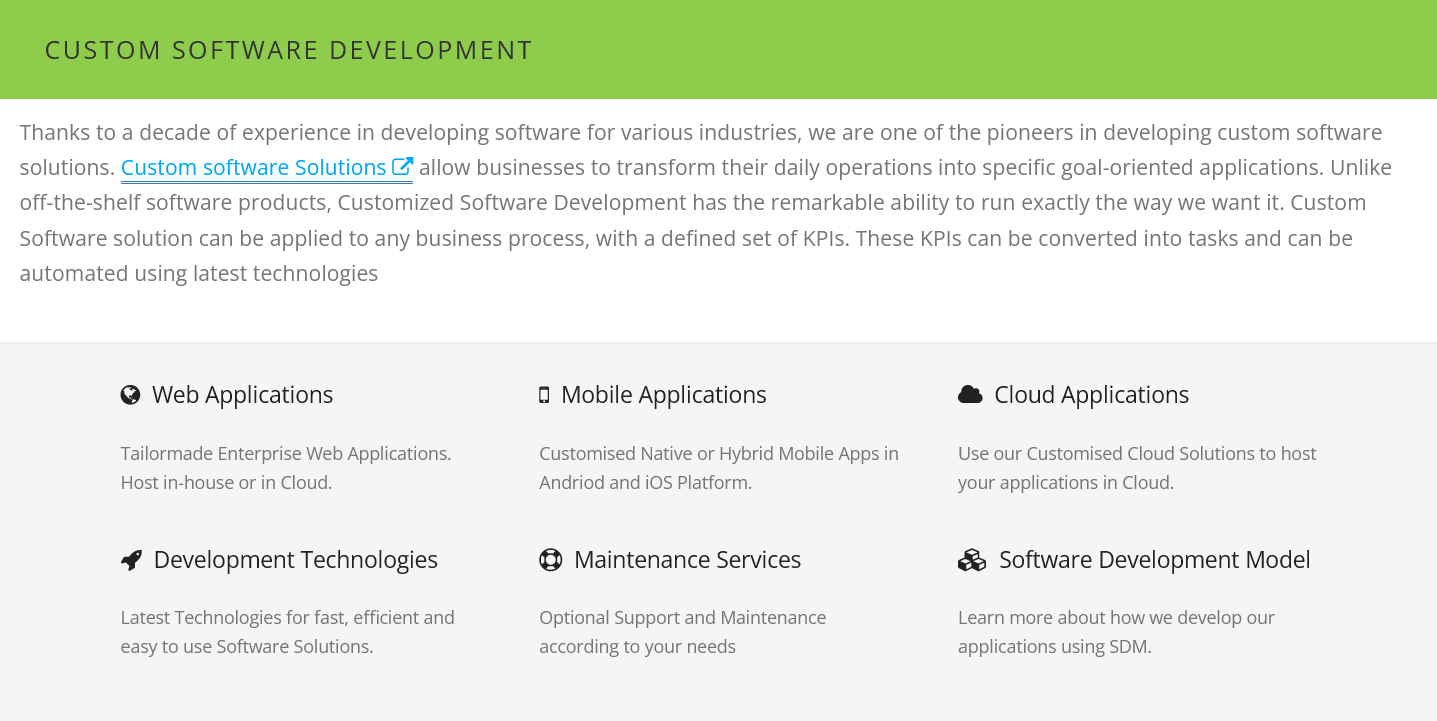Open the Custom software Solutions link

253,167
